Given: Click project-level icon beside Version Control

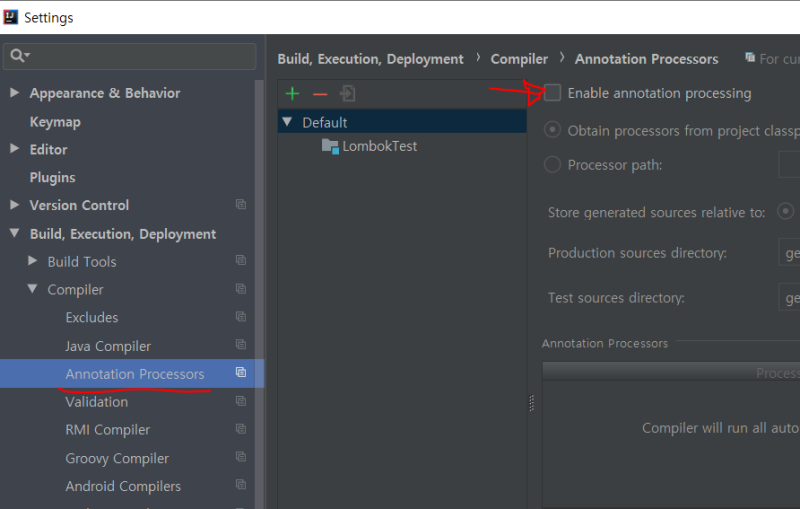Looking at the screenshot, I should (x=241, y=205).
